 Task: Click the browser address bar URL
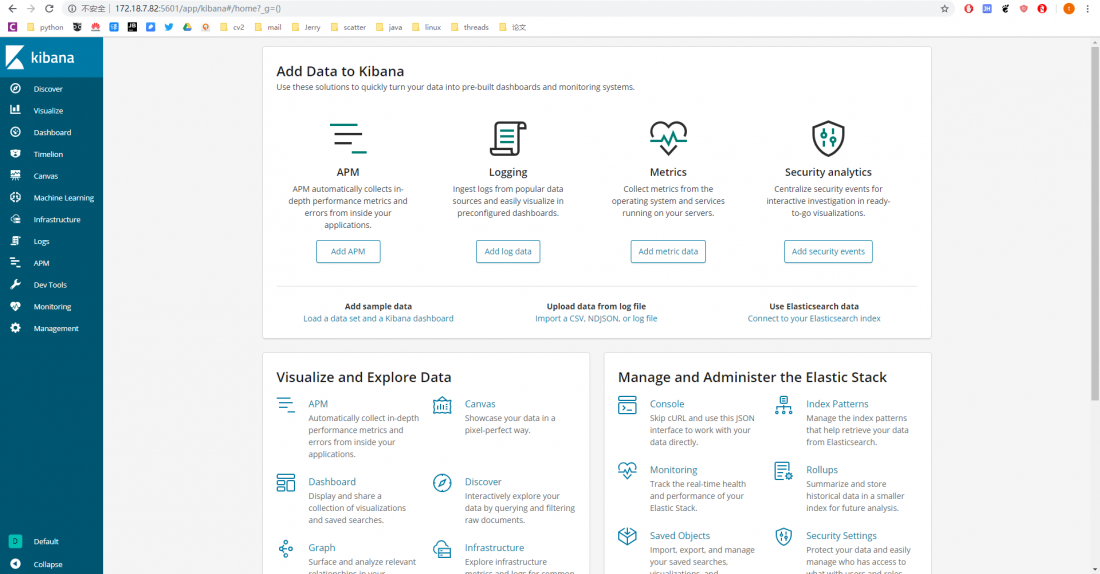(198, 8)
